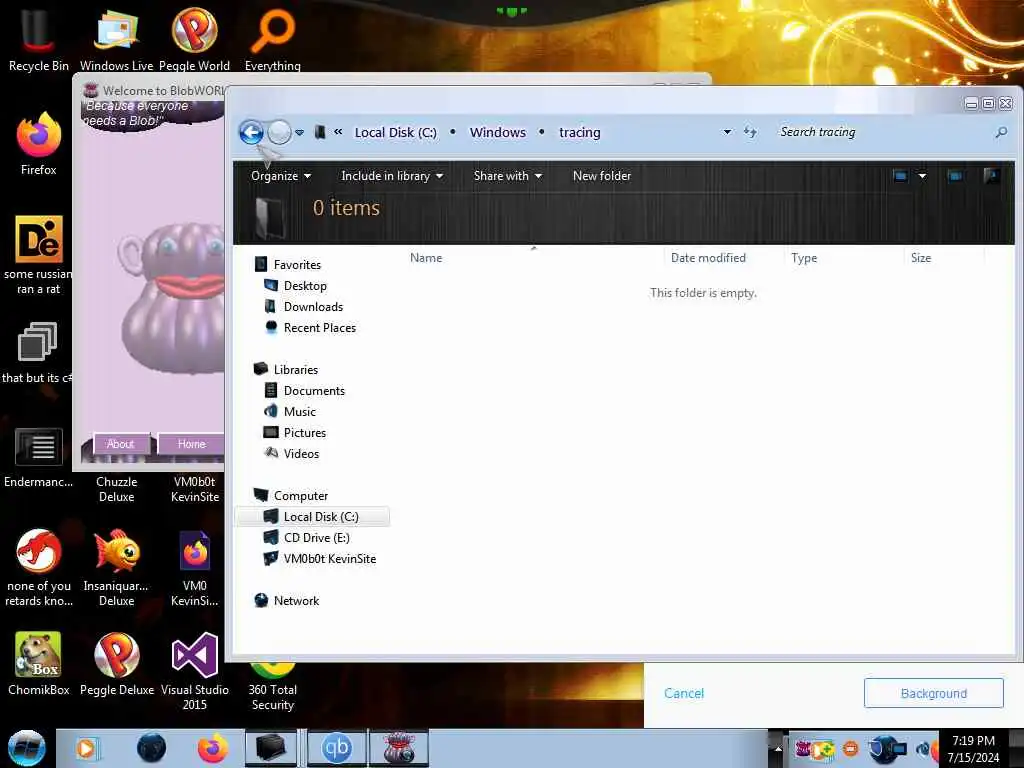Select the Visual Studio 2015 icon
The height and width of the screenshot is (768, 1024).
click(195, 671)
